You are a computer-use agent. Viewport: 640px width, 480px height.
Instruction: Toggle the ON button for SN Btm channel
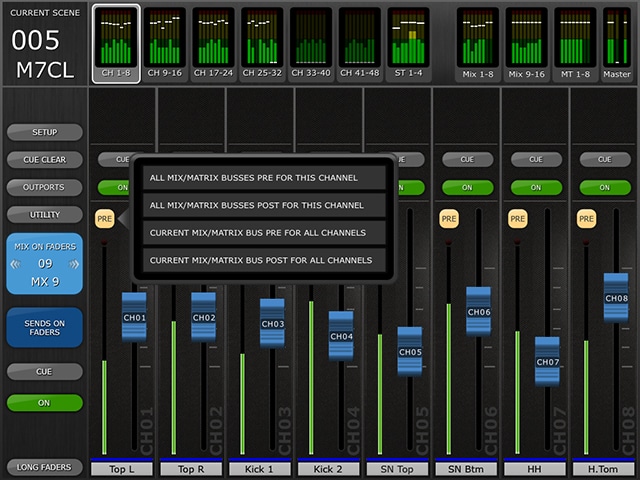pyautogui.click(x=467, y=187)
